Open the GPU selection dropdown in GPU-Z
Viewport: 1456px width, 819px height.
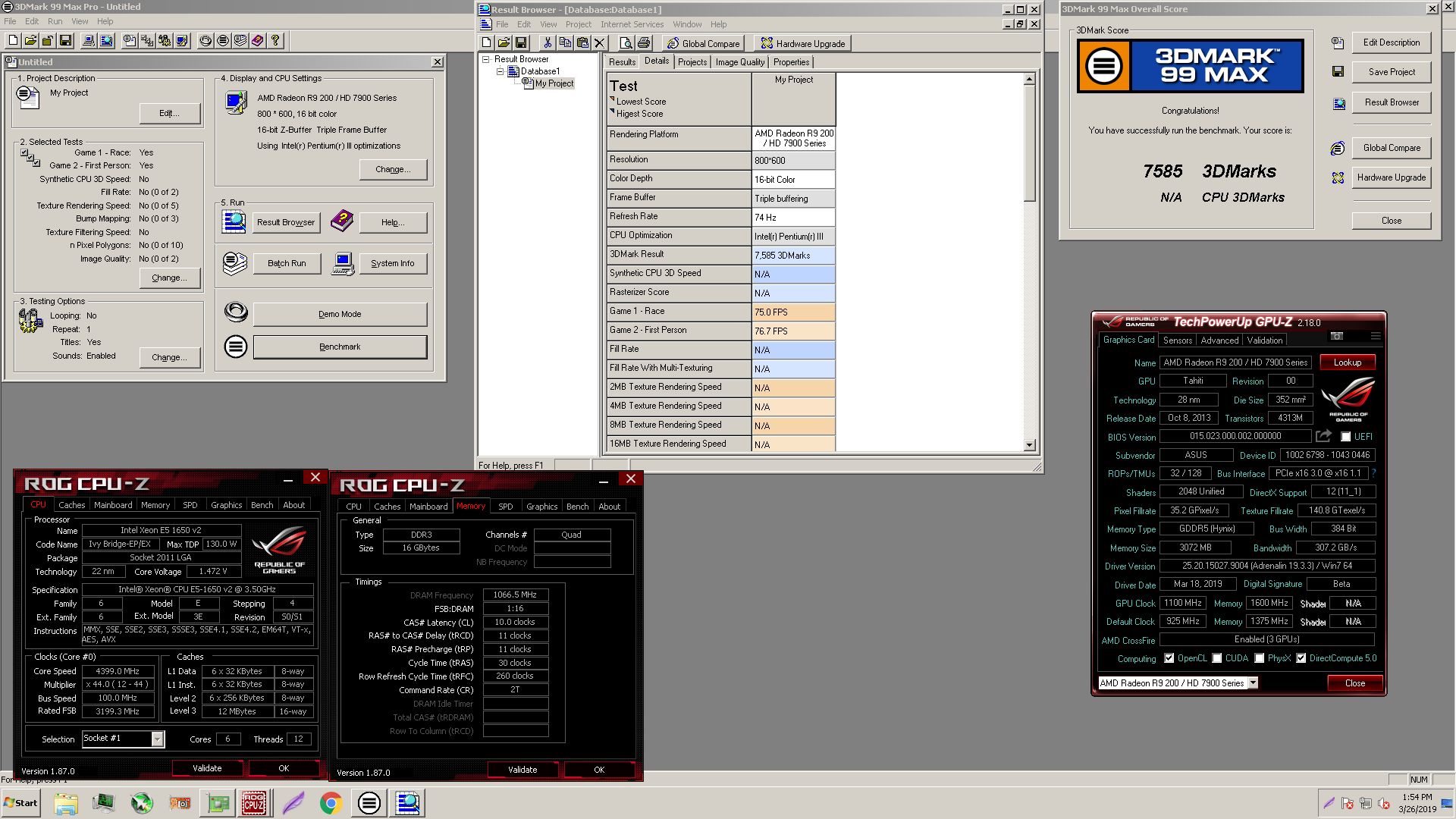pos(1253,683)
